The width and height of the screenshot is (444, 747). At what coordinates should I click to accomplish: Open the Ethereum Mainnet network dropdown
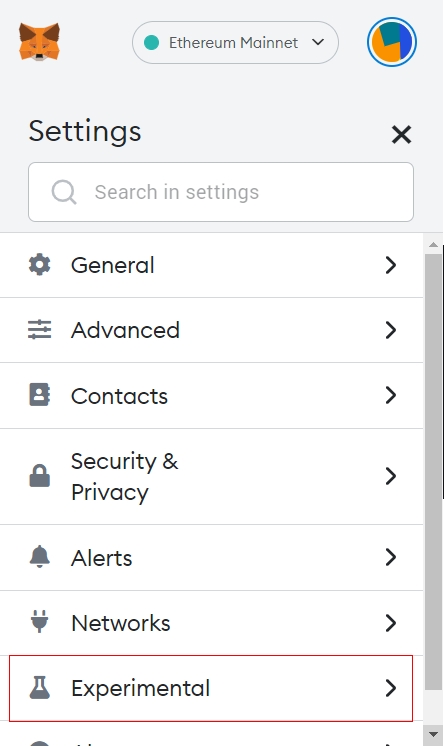point(235,42)
